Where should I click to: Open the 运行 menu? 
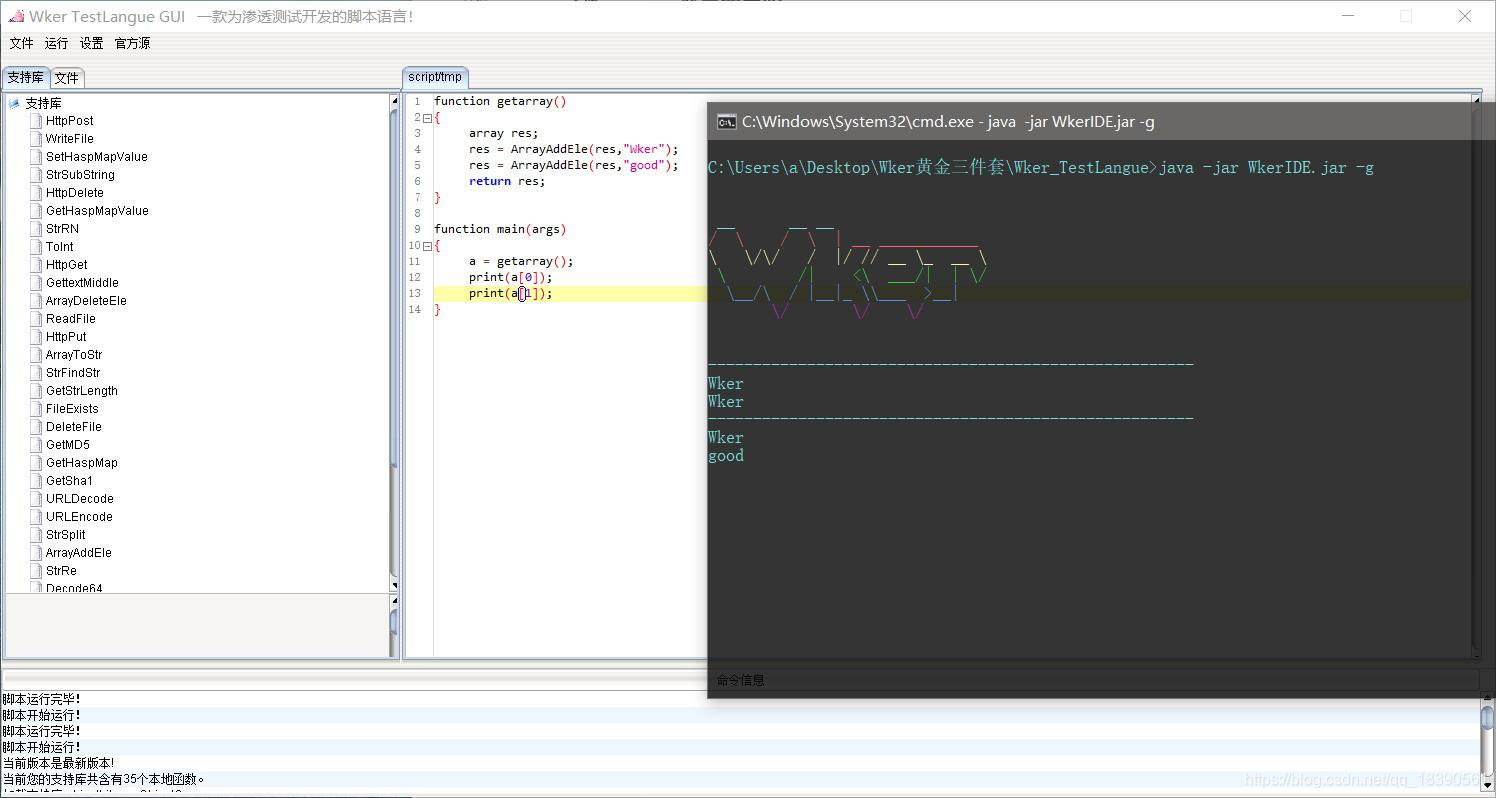[x=56, y=43]
